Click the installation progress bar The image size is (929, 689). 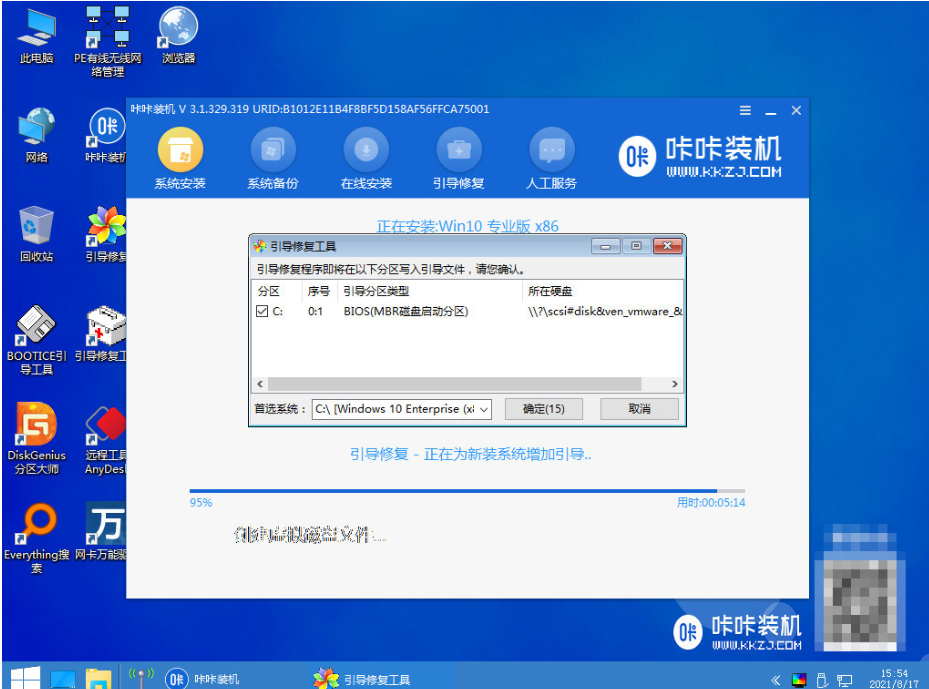point(467,491)
